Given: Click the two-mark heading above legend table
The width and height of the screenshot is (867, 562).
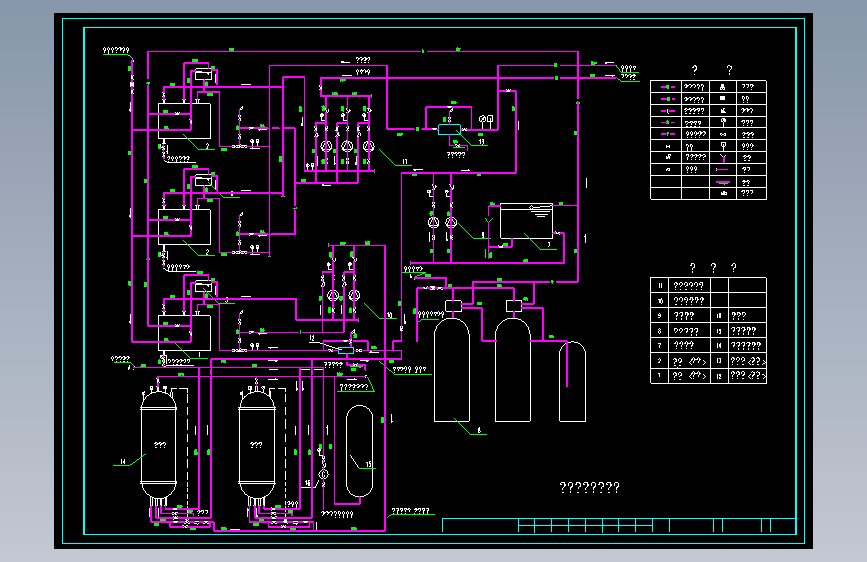Looking at the screenshot, I should [712, 70].
